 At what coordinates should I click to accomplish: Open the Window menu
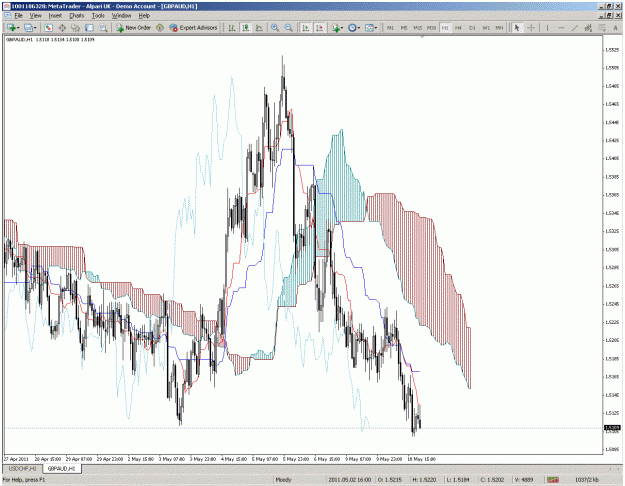point(121,16)
